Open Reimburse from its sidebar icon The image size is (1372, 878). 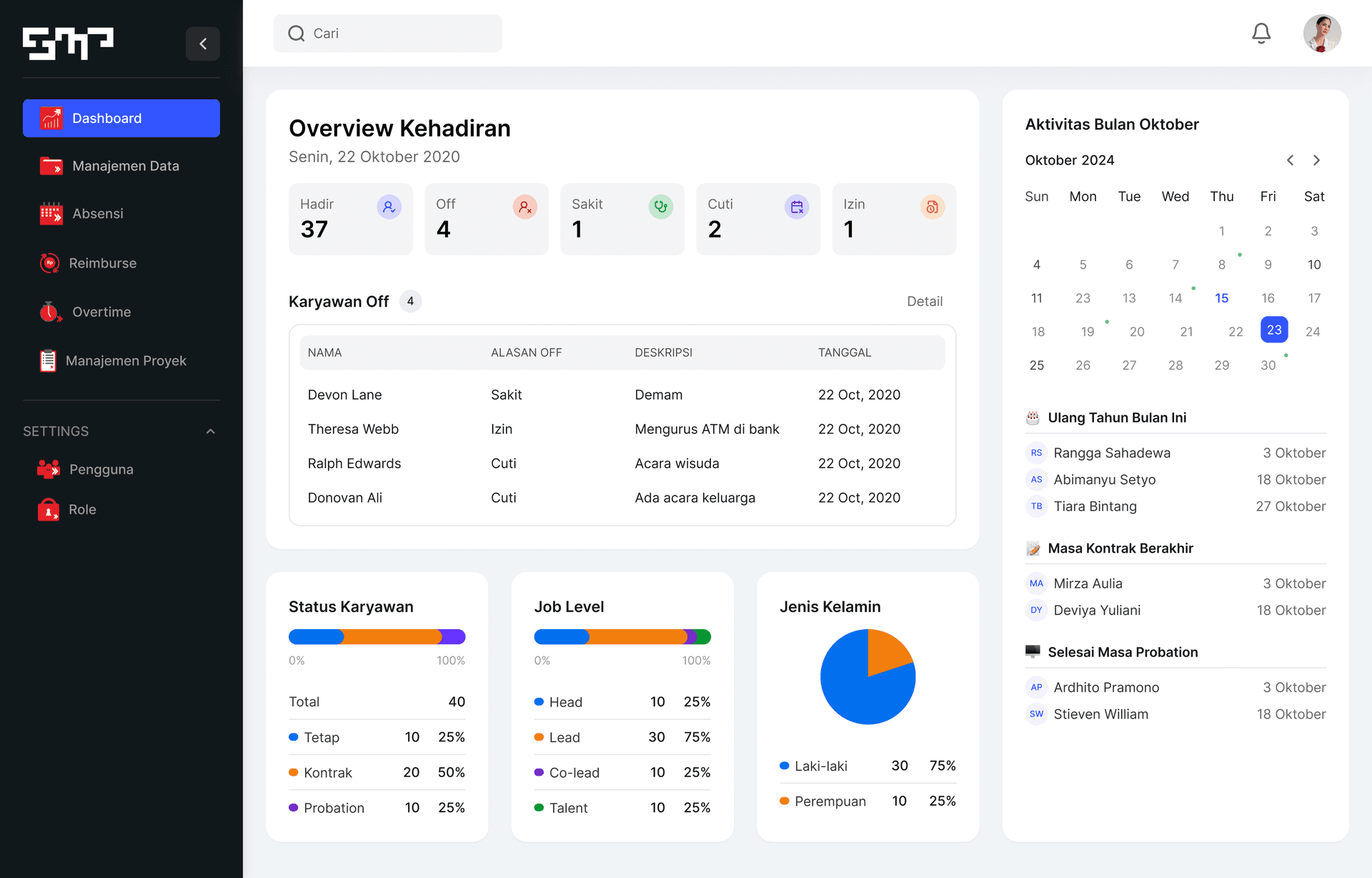click(x=50, y=262)
